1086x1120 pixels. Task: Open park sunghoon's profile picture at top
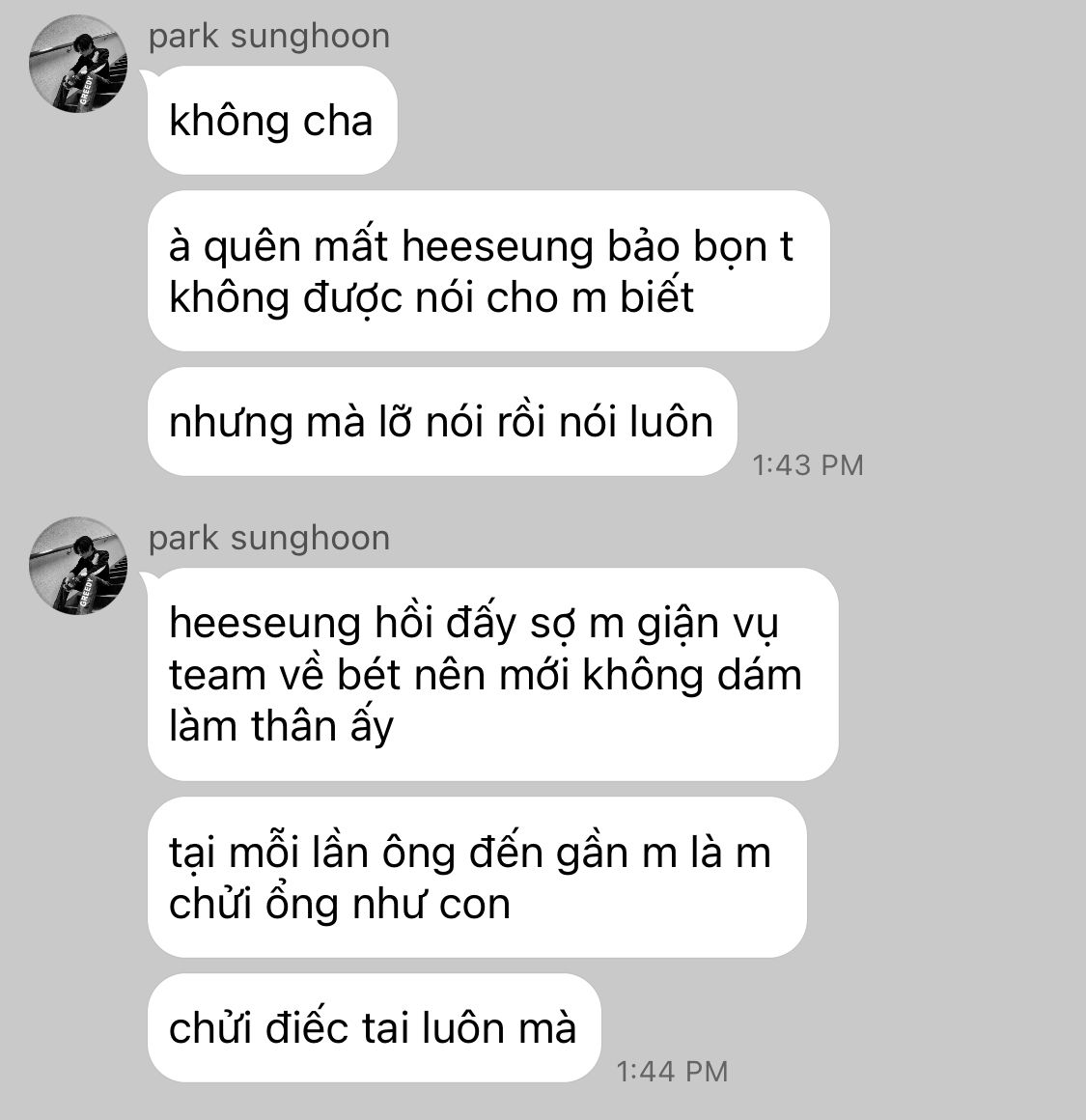[x=78, y=64]
